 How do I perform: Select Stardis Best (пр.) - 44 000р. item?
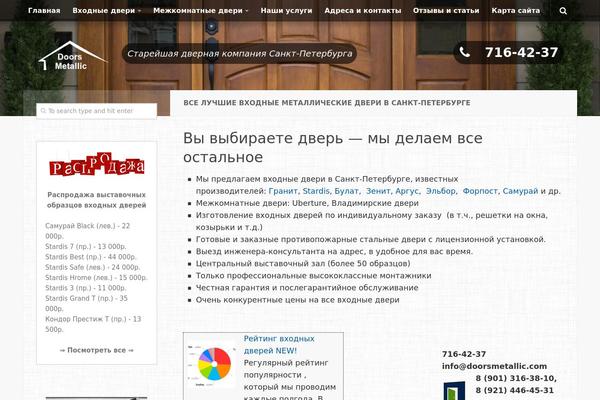click(91, 257)
